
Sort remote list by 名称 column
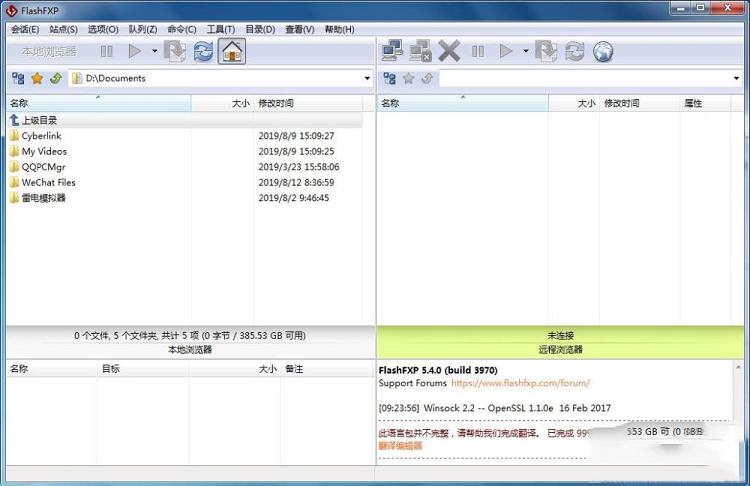pos(463,103)
